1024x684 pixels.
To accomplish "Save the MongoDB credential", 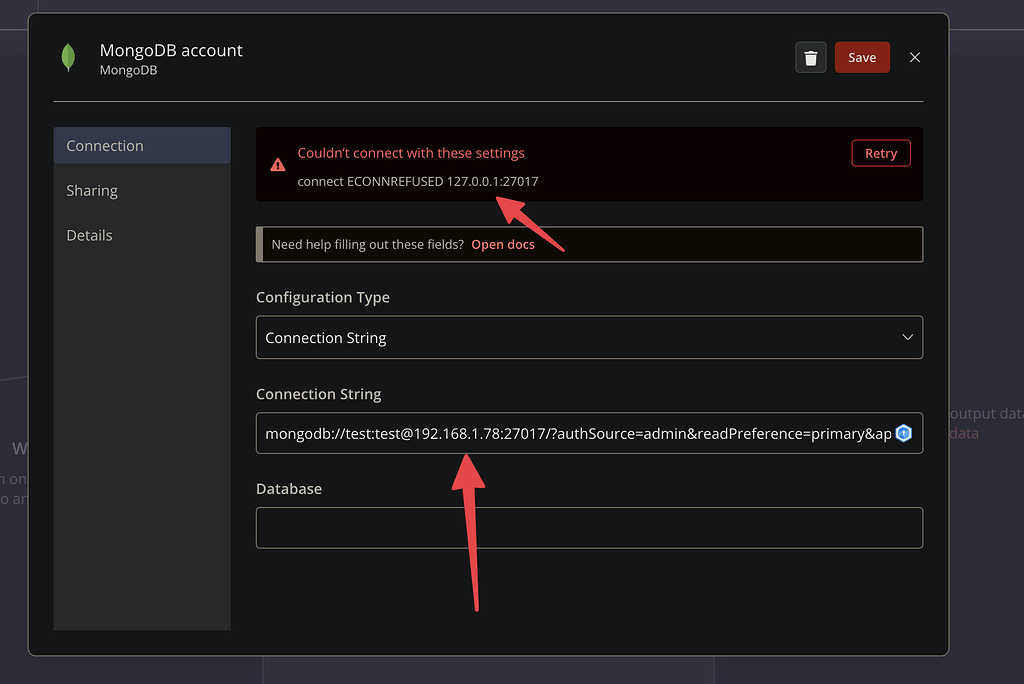I will point(861,58).
